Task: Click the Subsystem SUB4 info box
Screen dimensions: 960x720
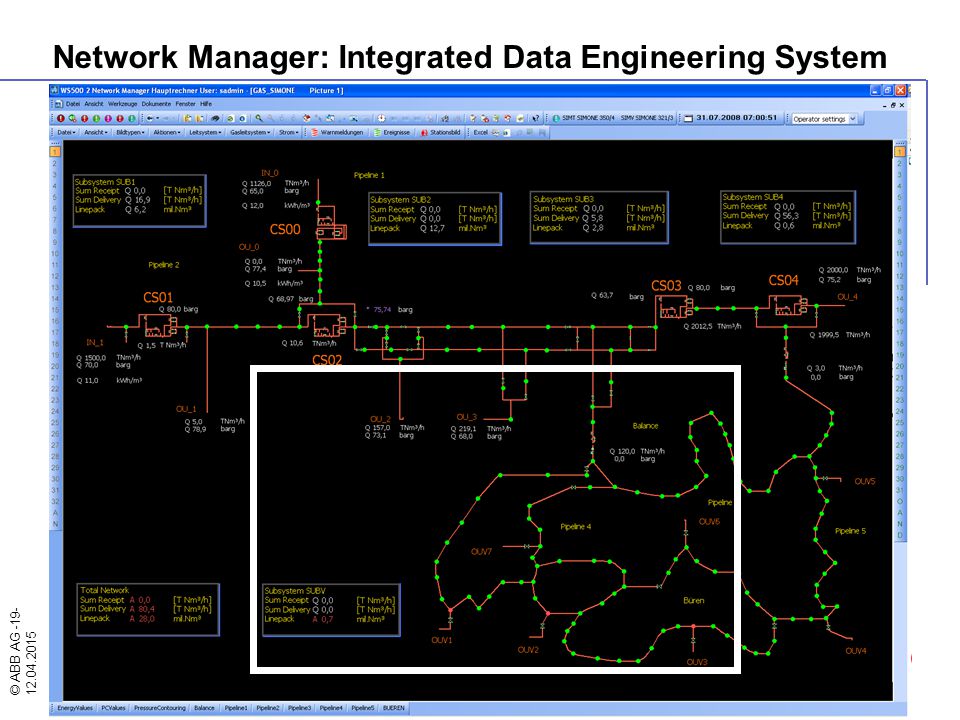Action: pyautogui.click(x=787, y=217)
